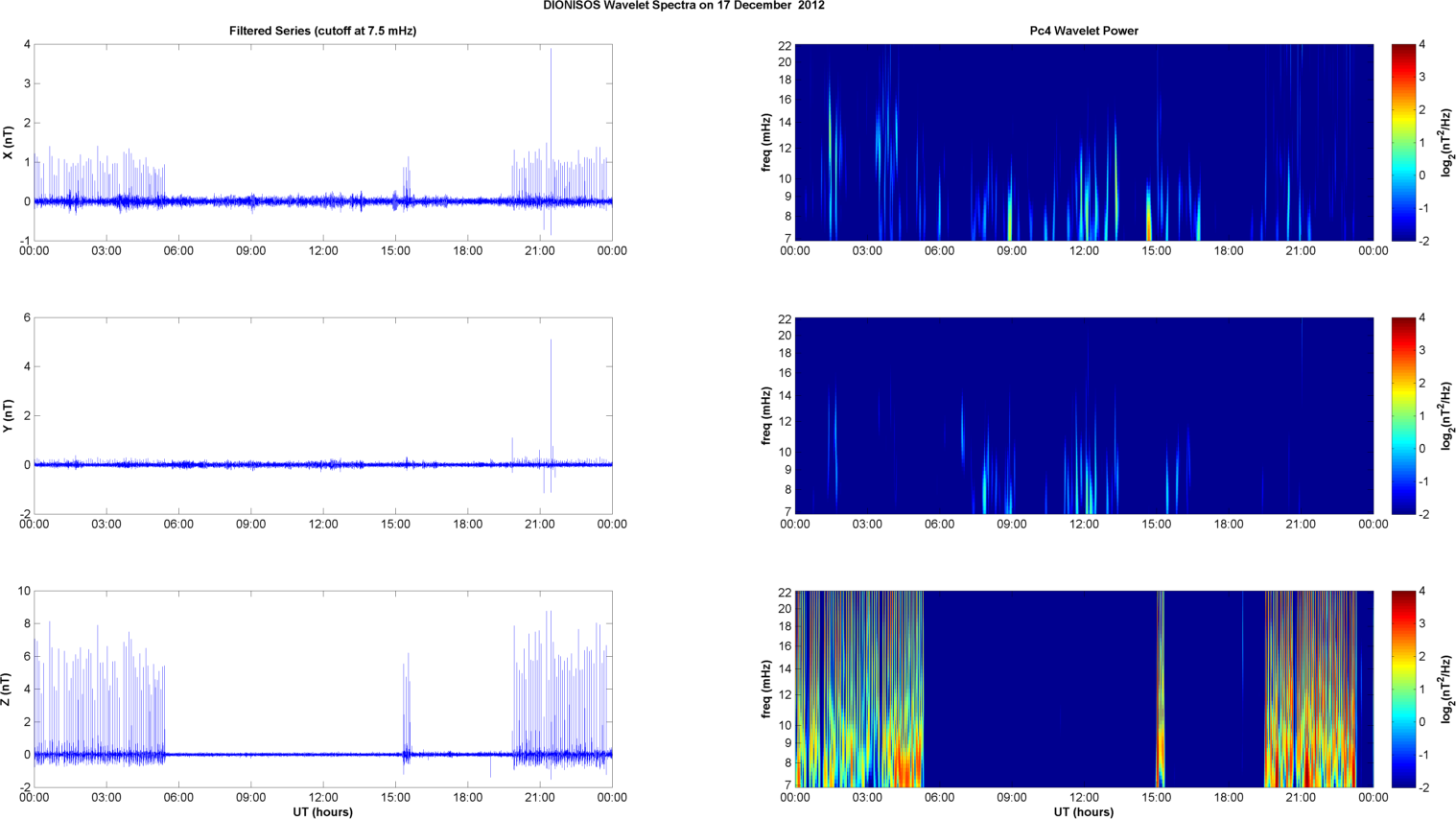Click the 22 frequency tick of the top spectrum
Image resolution: width=1456 pixels, height=819 pixels.
785,44
